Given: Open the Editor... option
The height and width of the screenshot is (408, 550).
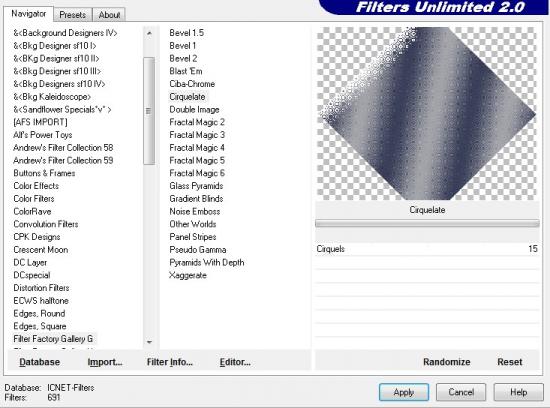Looking at the screenshot, I should tap(235, 362).
